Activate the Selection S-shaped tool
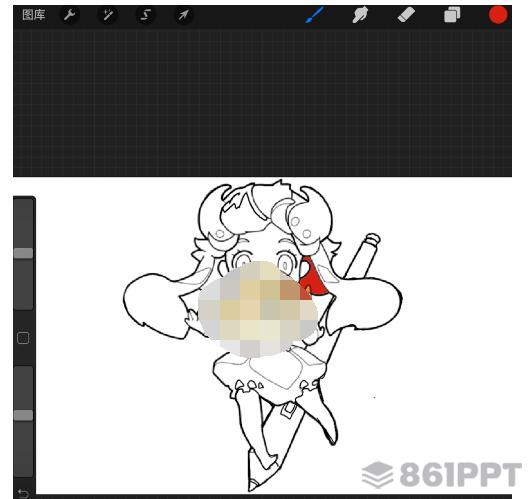 146,15
